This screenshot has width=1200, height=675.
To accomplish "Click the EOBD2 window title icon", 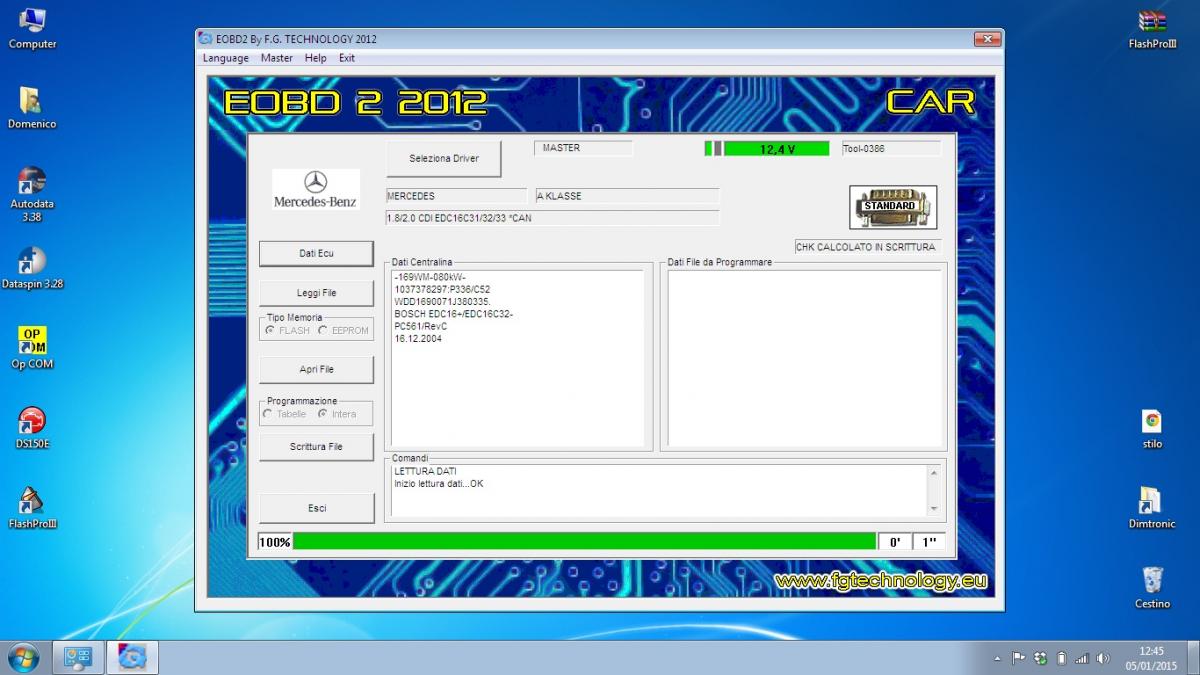I will 206,40.
